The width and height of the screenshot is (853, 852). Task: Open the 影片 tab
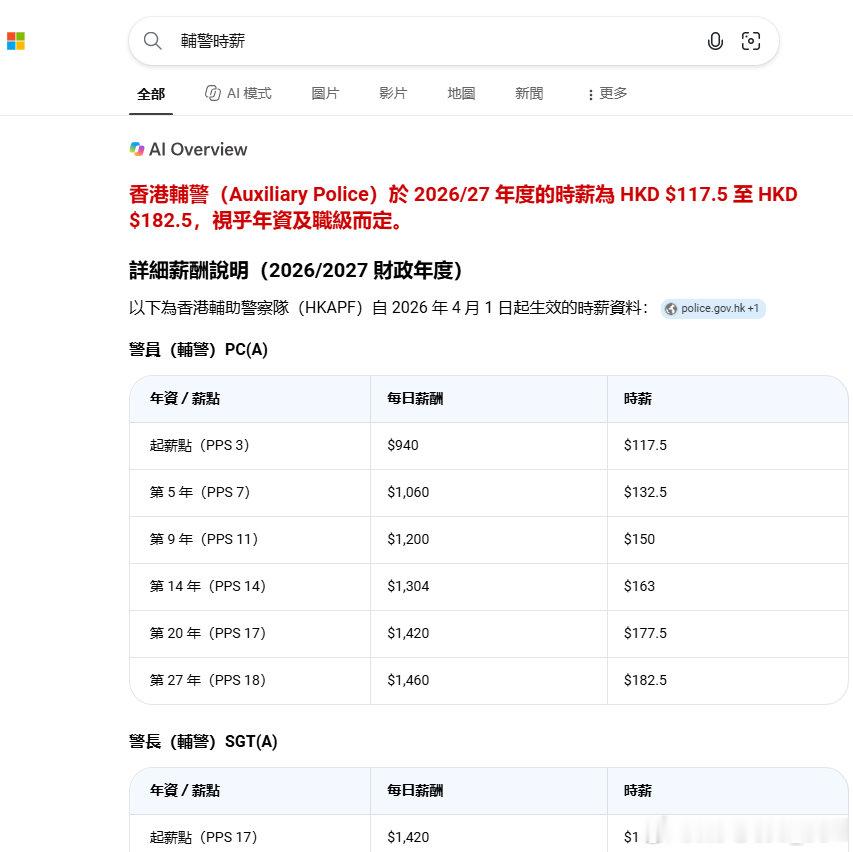pos(393,93)
